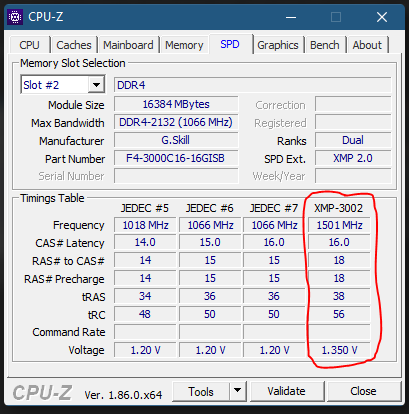The width and height of the screenshot is (409, 414).
Task: Click the empty Serial Number field
Action: (x=176, y=176)
